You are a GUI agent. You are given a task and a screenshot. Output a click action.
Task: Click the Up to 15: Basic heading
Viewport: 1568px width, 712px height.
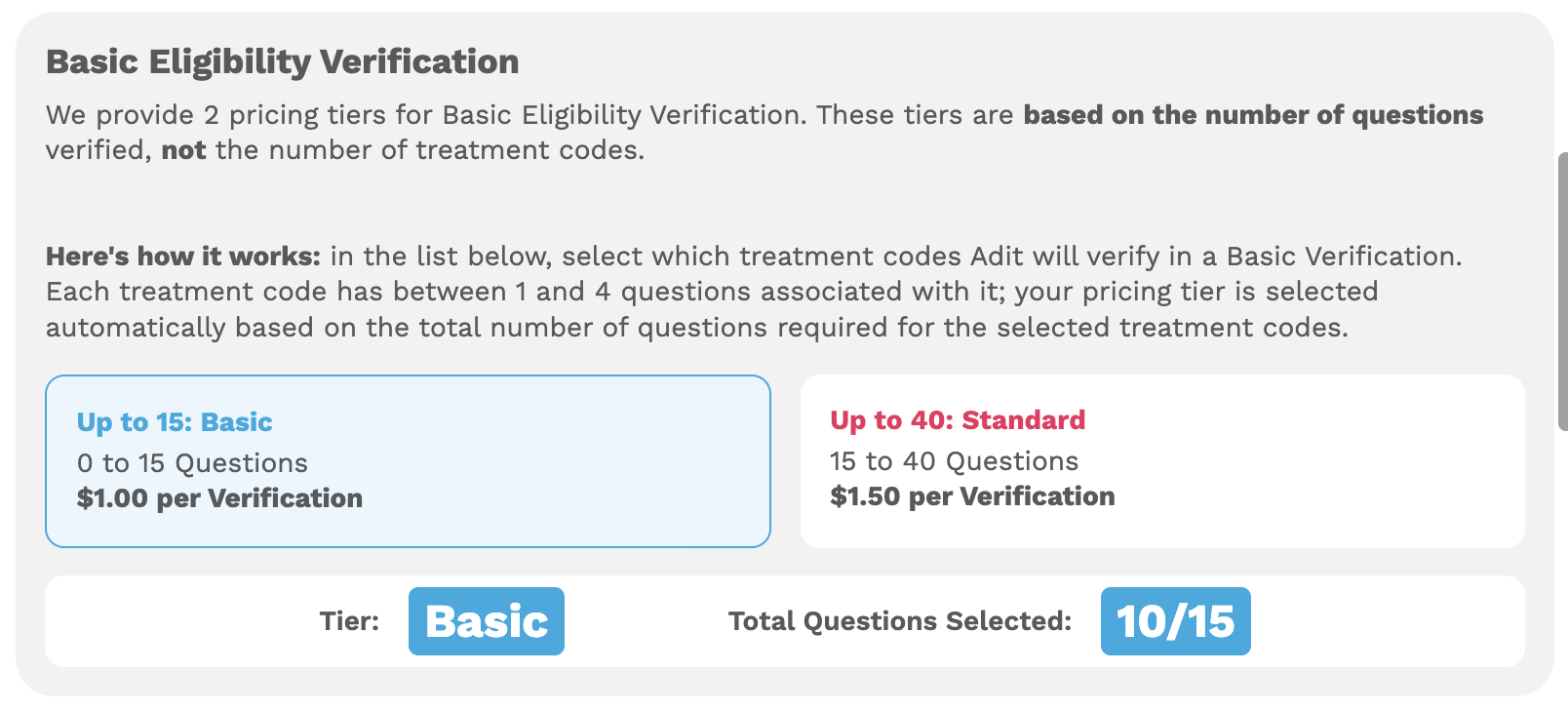pos(175,421)
